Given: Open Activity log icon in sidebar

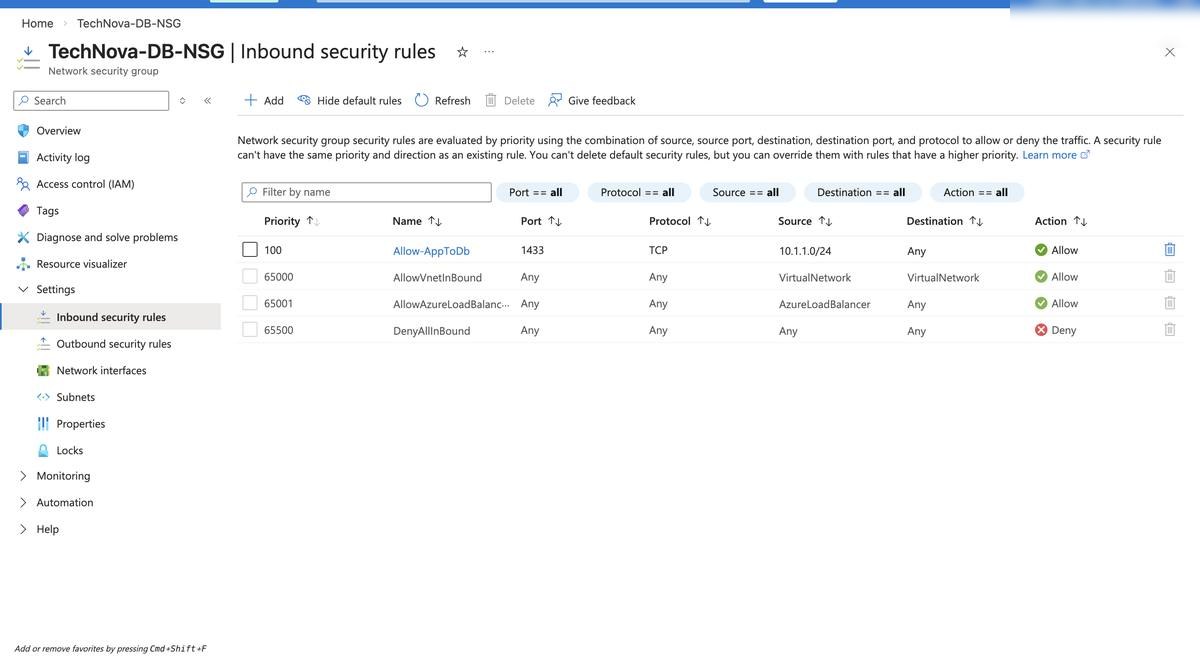Looking at the screenshot, I should pos(23,157).
